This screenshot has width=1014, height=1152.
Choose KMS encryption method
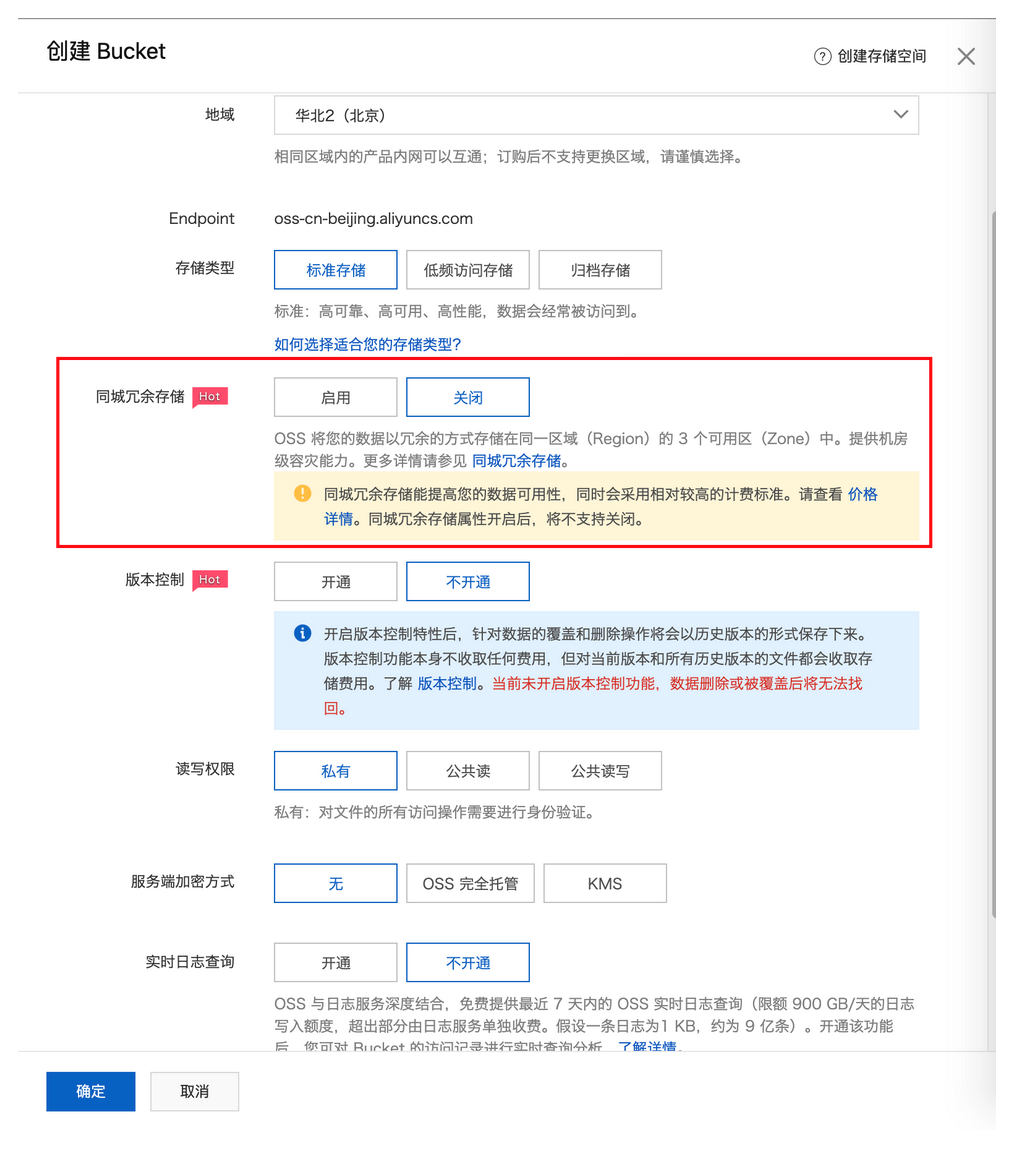605,883
